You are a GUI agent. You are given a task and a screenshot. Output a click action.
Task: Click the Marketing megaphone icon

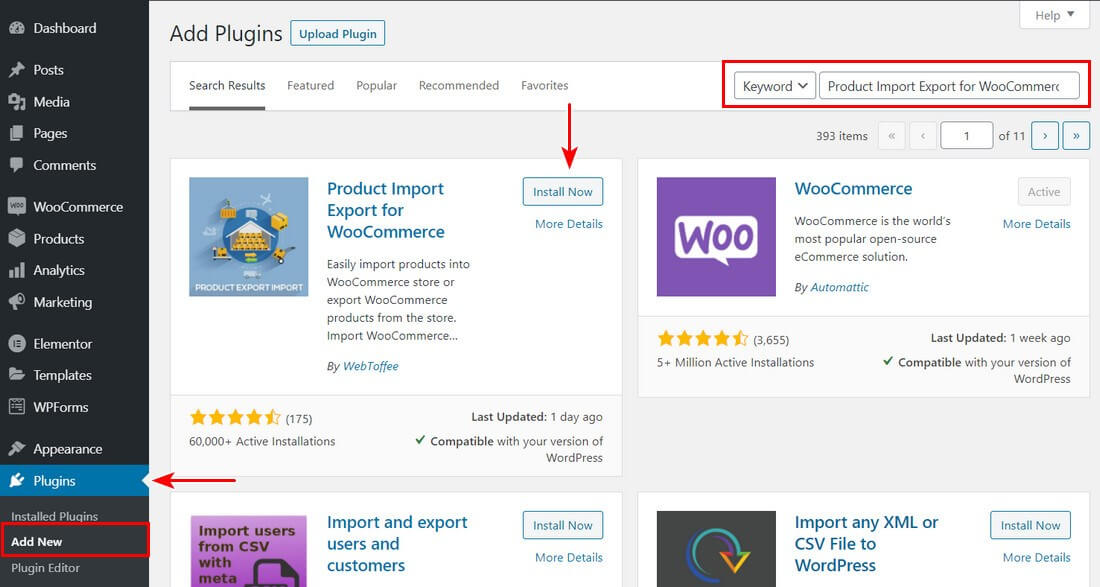tap(17, 302)
